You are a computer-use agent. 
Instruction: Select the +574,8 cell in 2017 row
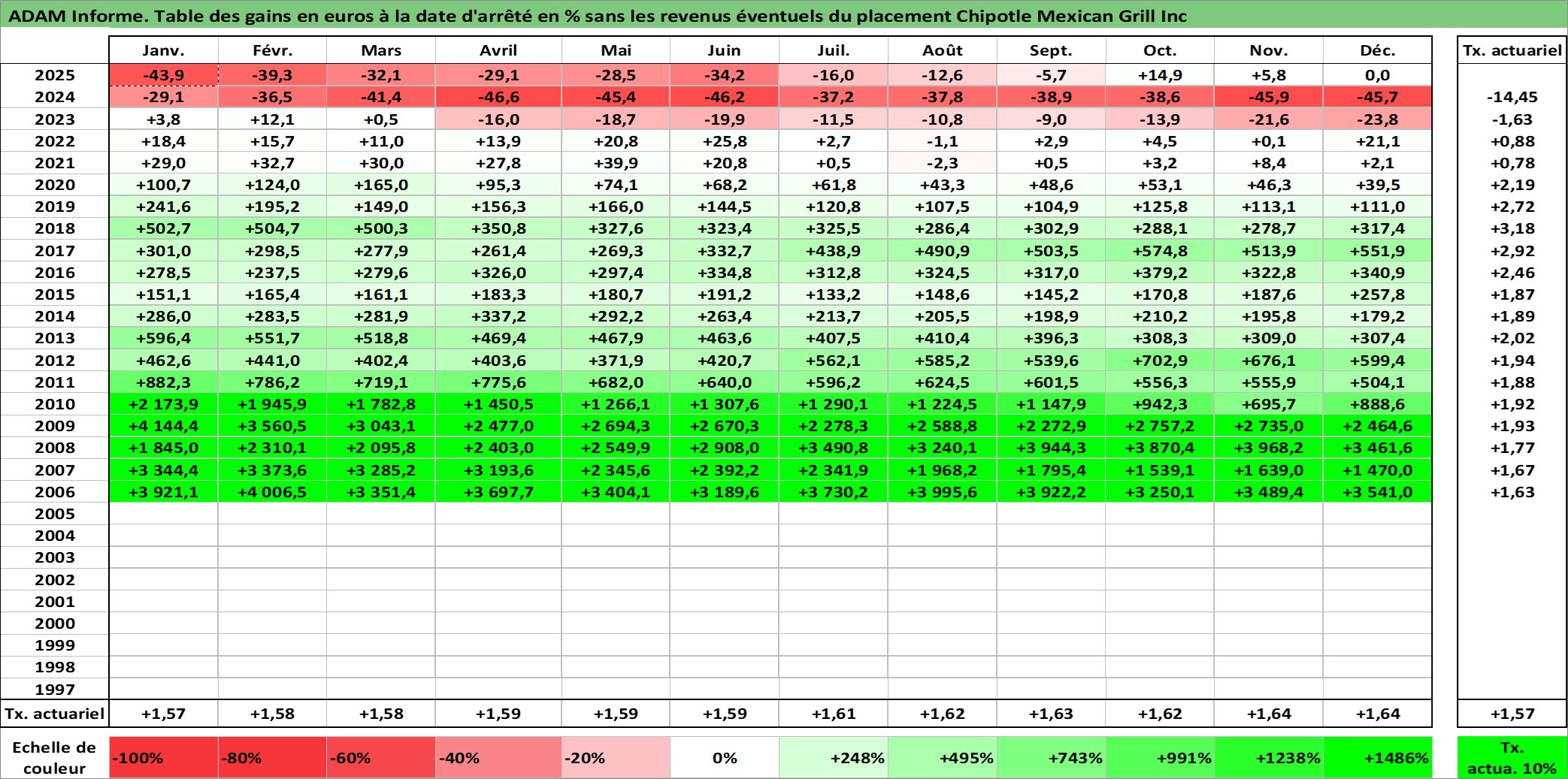(x=1159, y=251)
